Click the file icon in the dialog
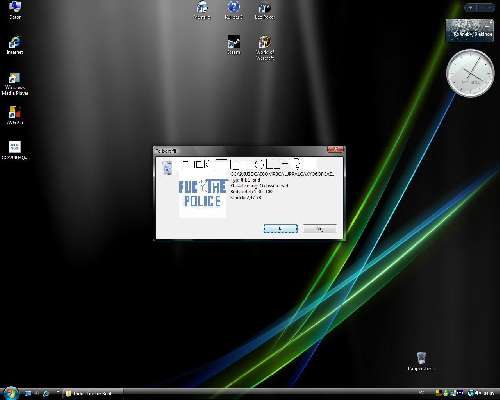500x400 pixels. (x=167, y=168)
